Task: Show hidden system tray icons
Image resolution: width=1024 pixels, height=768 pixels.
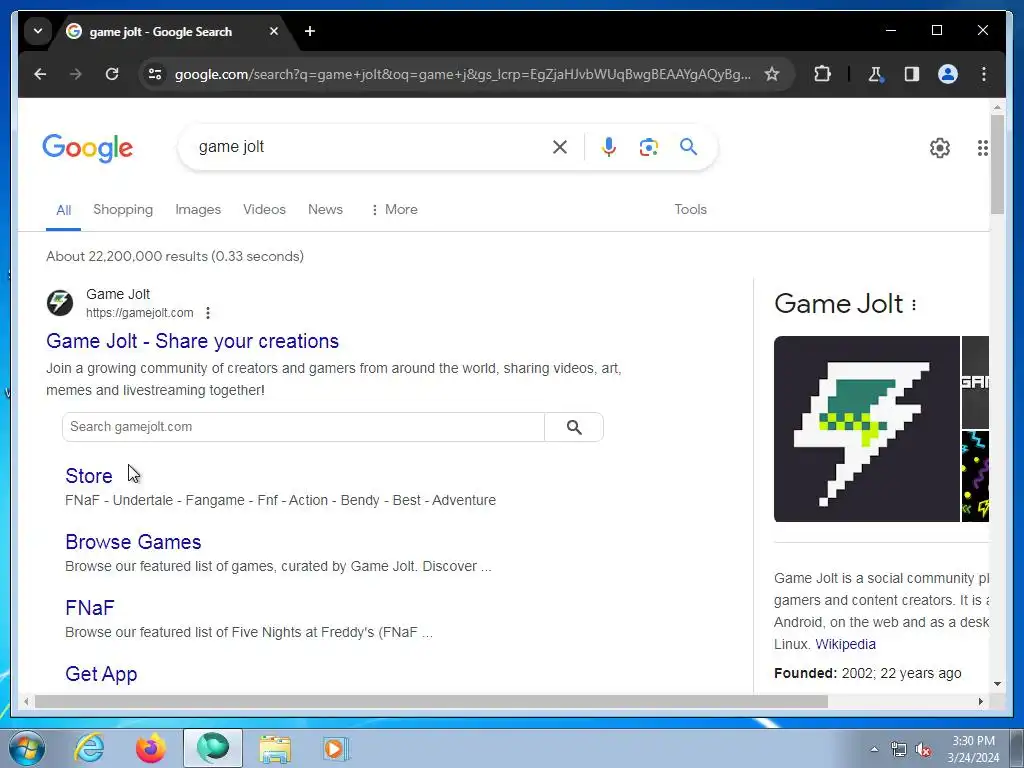Action: point(874,749)
